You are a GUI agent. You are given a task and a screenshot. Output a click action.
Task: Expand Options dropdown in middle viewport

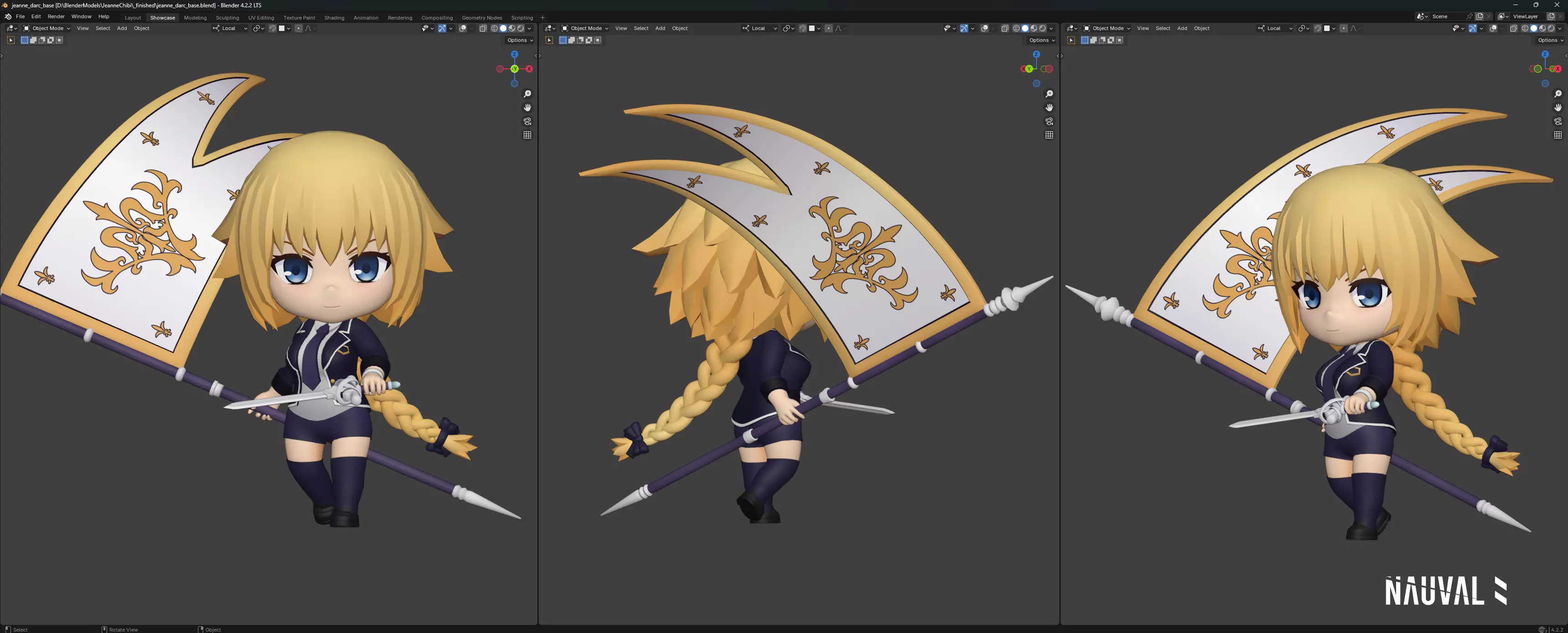pyautogui.click(x=1042, y=40)
